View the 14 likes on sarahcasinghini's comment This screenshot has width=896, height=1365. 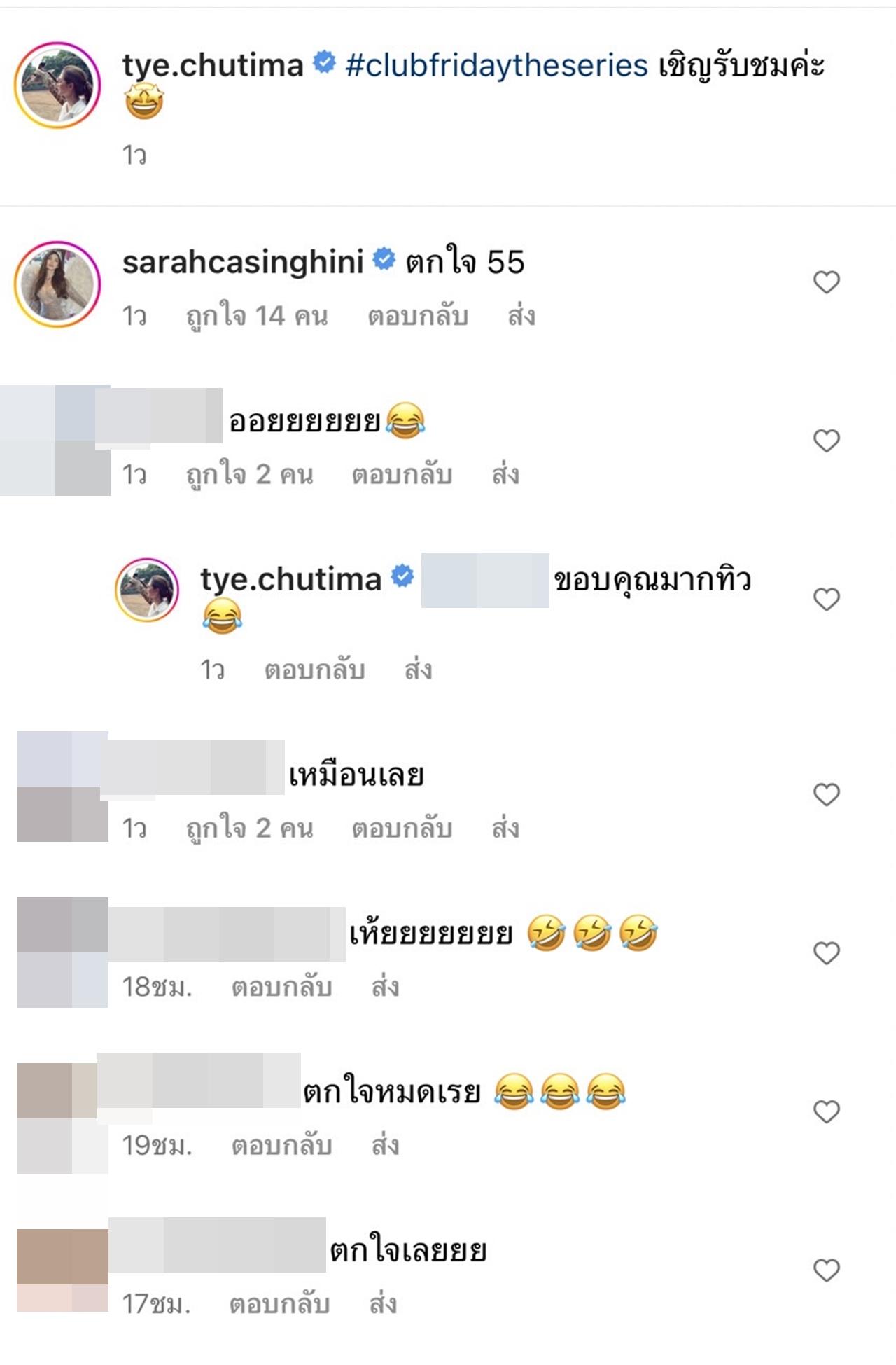click(x=257, y=317)
